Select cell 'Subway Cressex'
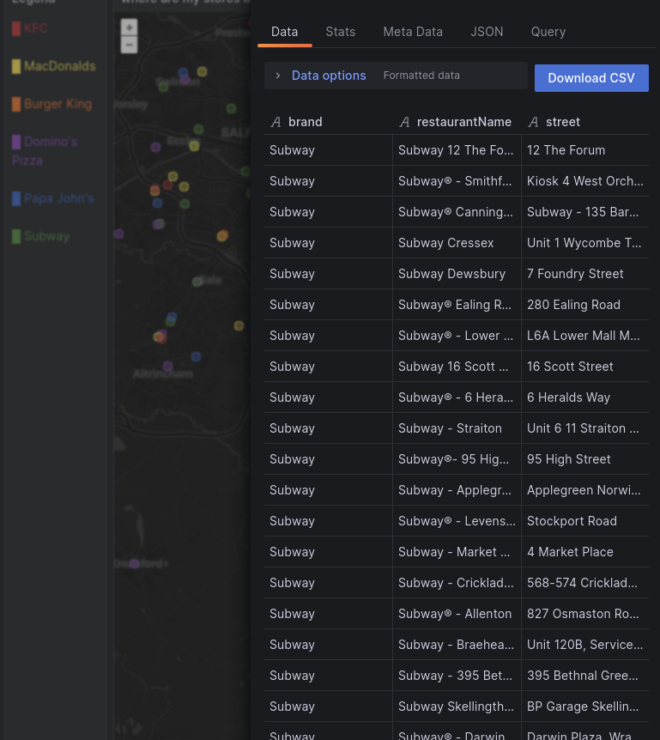Image resolution: width=660 pixels, height=740 pixels. point(457,243)
